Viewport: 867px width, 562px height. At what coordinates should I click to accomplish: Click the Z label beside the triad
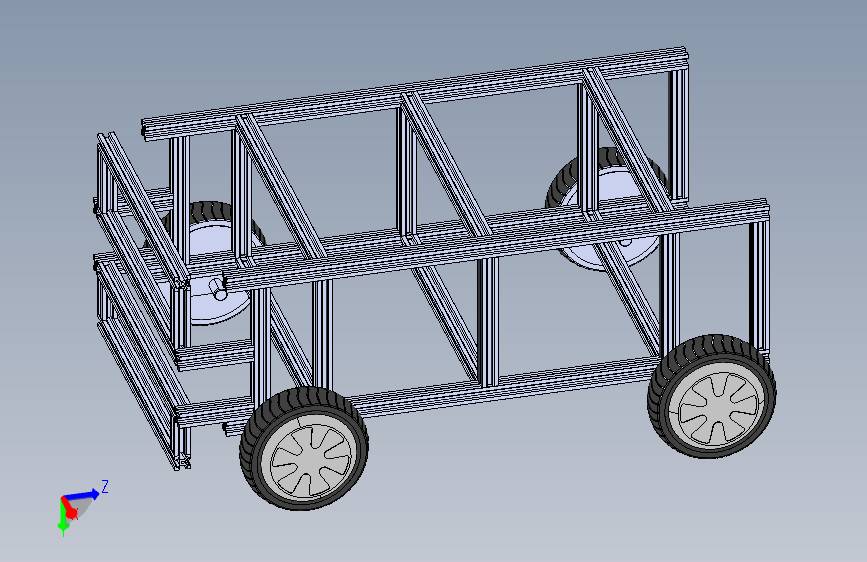[x=105, y=486]
